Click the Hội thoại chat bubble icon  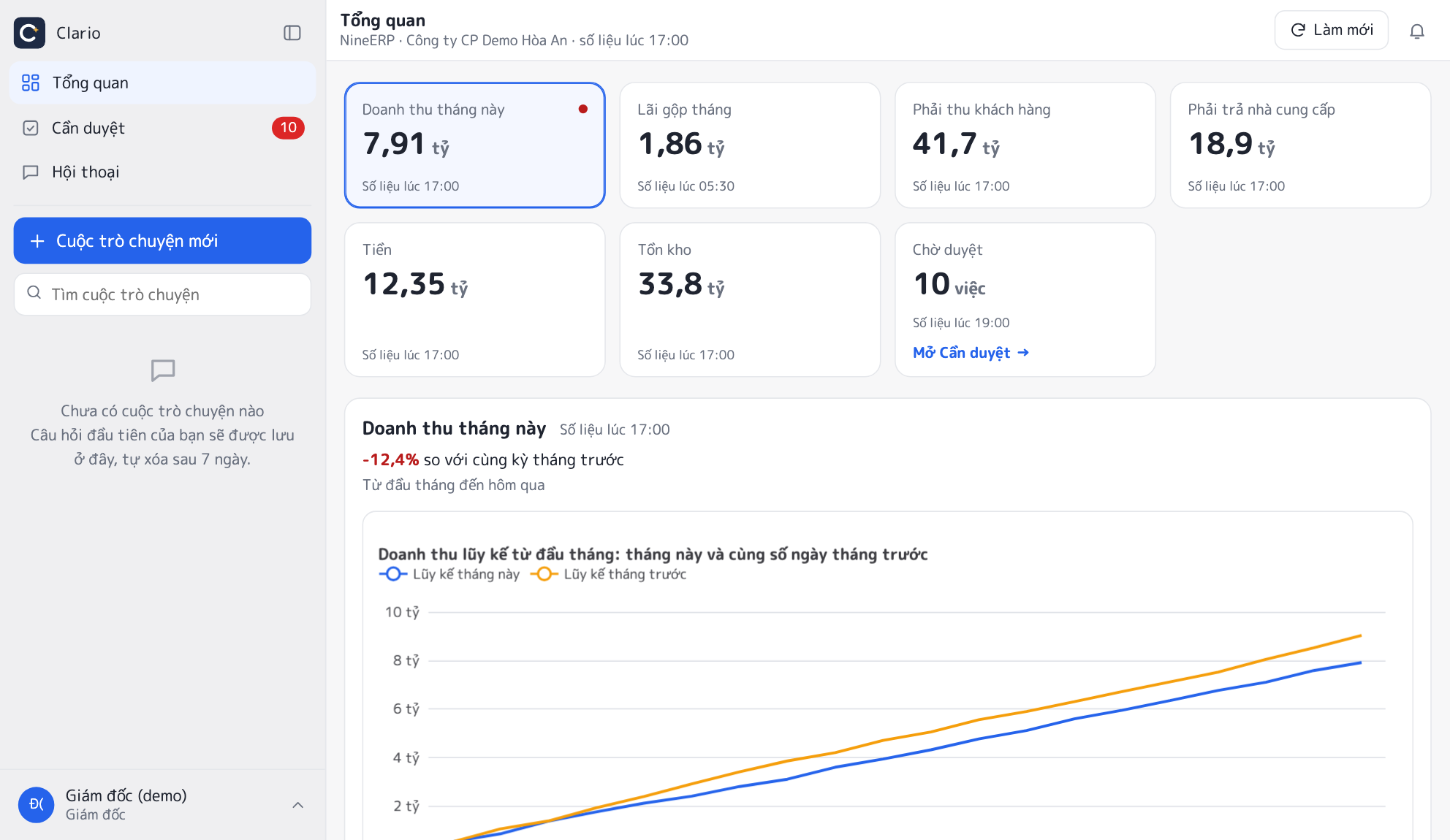coord(31,172)
